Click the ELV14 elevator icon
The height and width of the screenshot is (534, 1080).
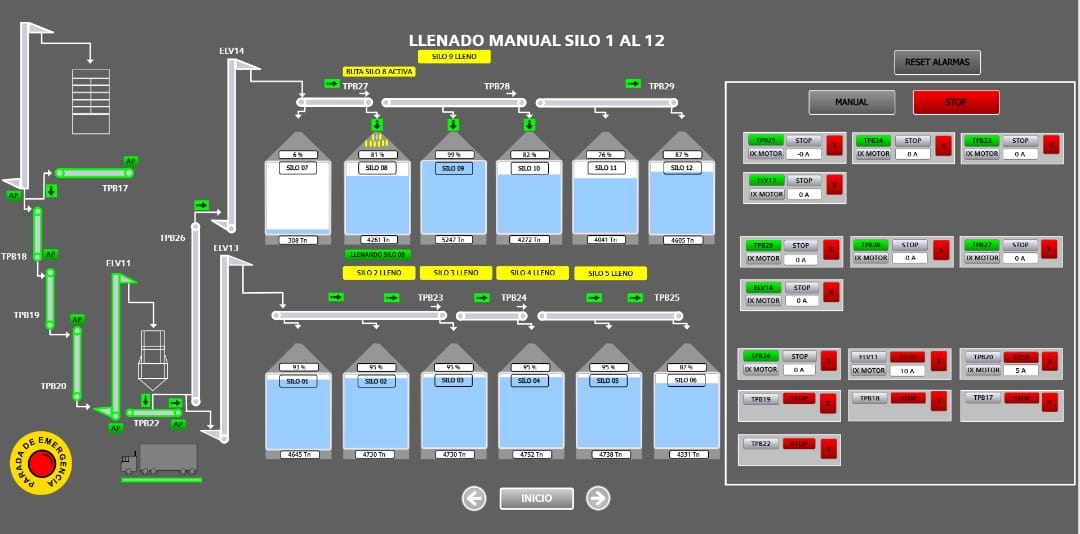tap(233, 140)
